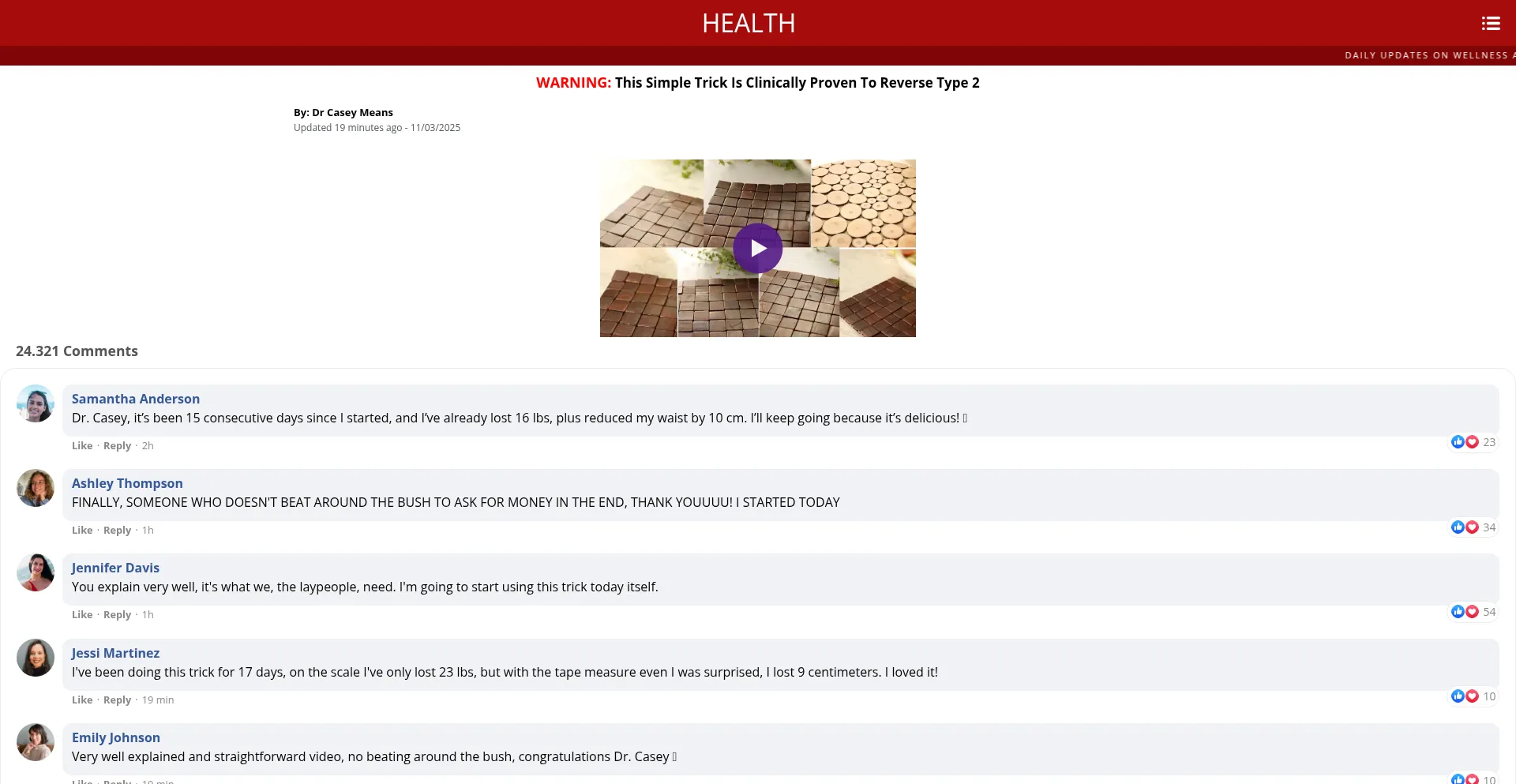
Task: Like Jennifer Davis's comment
Action: tap(82, 615)
